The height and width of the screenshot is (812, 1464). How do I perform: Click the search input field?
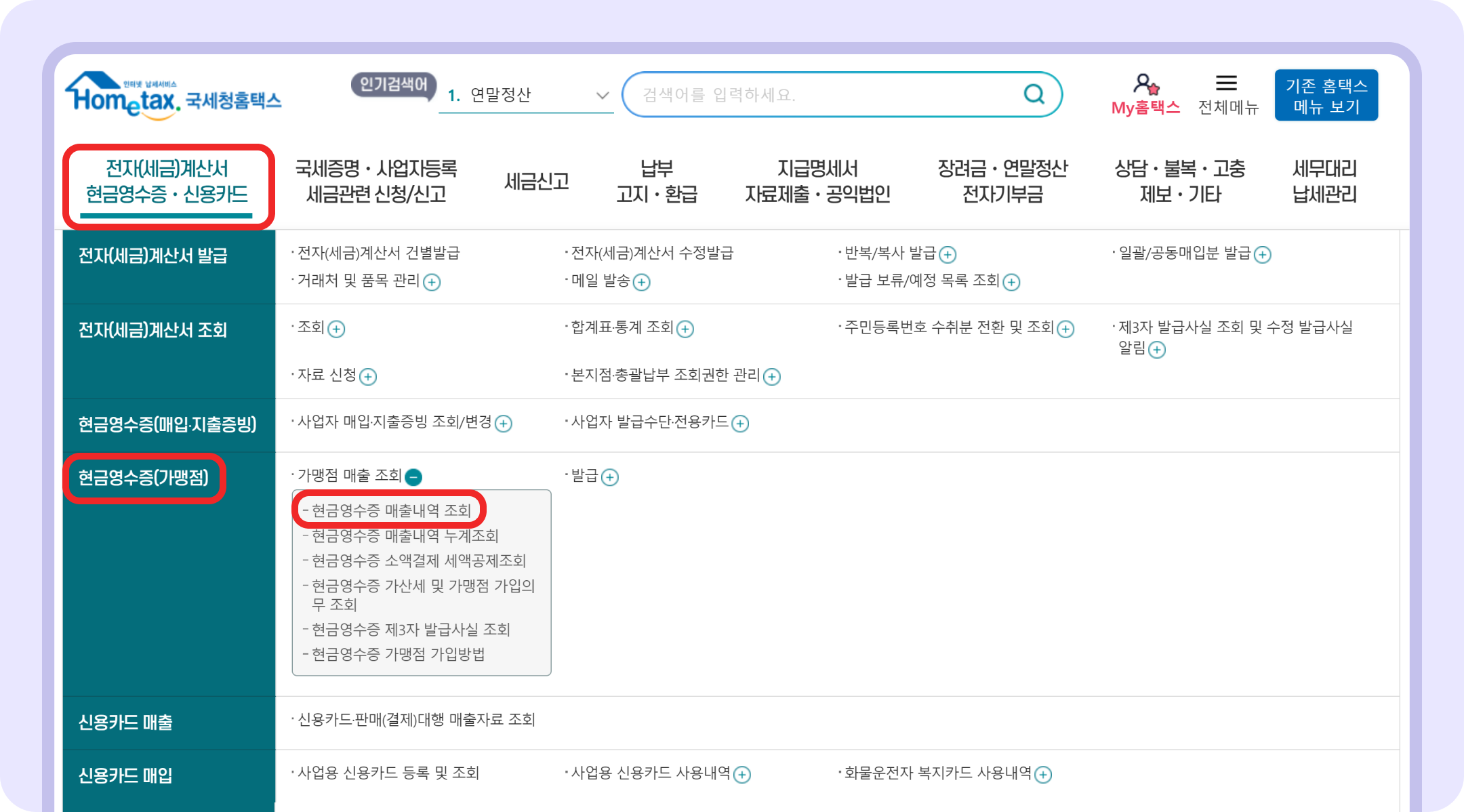tap(813, 94)
